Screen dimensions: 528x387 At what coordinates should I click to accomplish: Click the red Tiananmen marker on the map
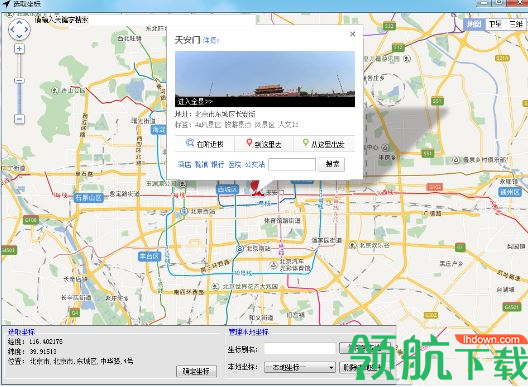coord(257,189)
